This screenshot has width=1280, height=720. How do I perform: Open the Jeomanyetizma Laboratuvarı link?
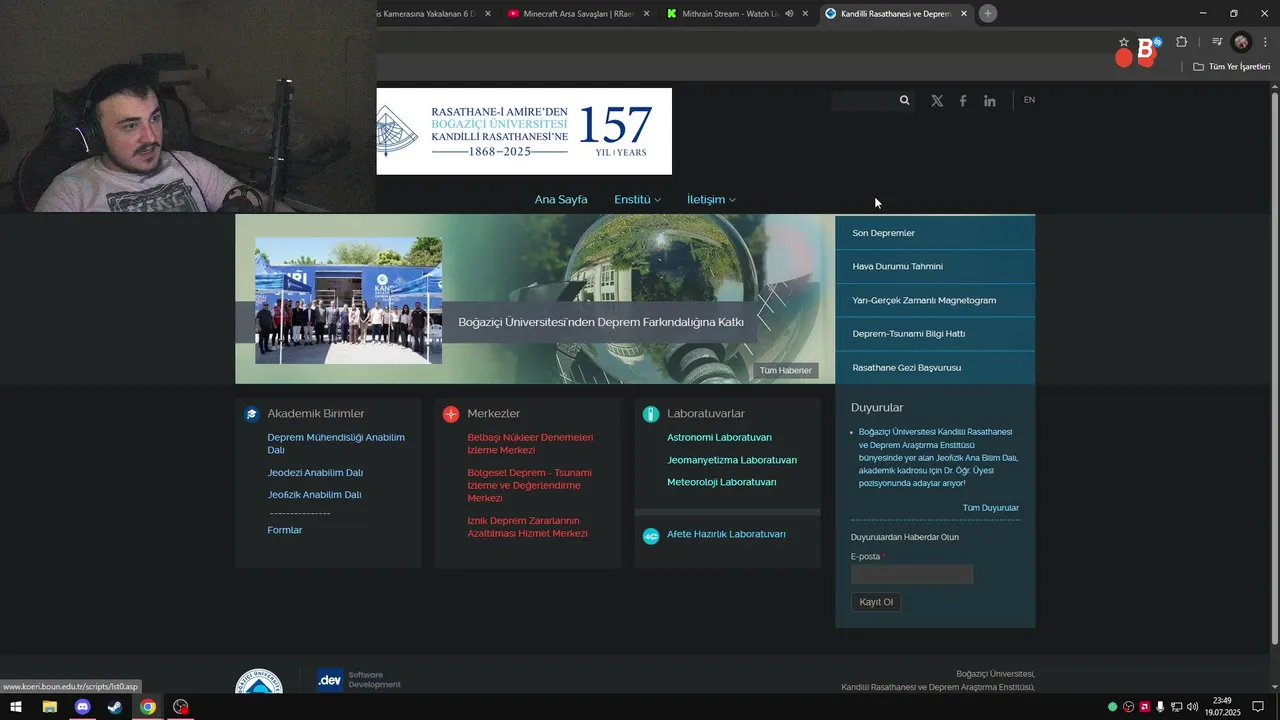pos(732,460)
